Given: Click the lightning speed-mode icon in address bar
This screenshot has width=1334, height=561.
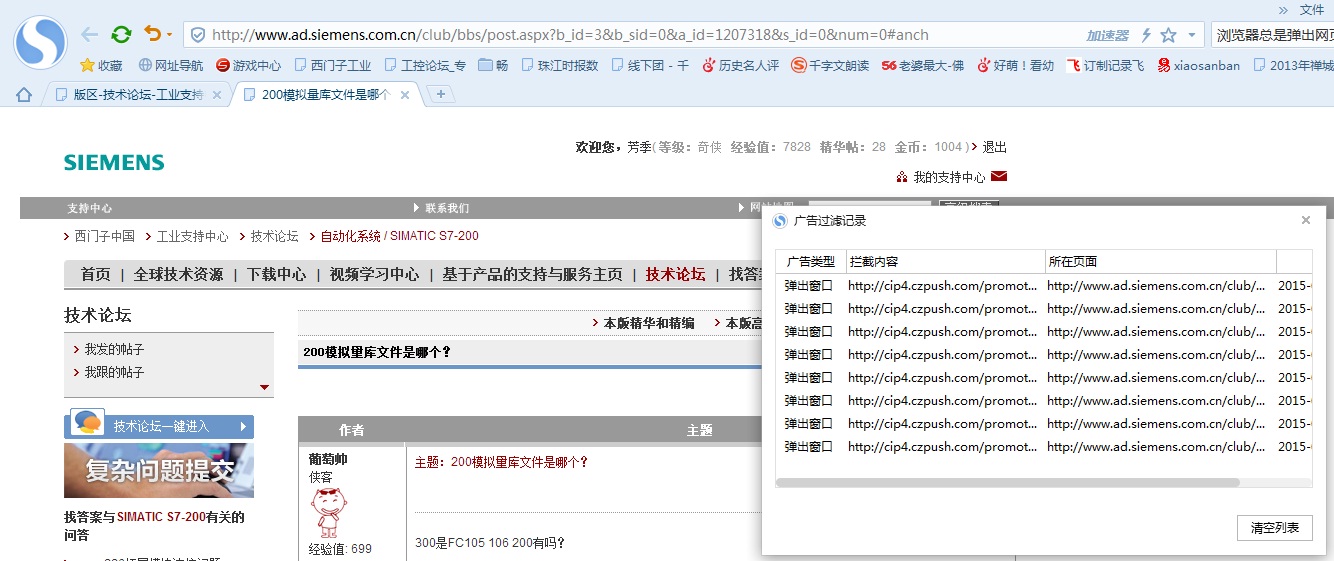Looking at the screenshot, I should (1146, 35).
